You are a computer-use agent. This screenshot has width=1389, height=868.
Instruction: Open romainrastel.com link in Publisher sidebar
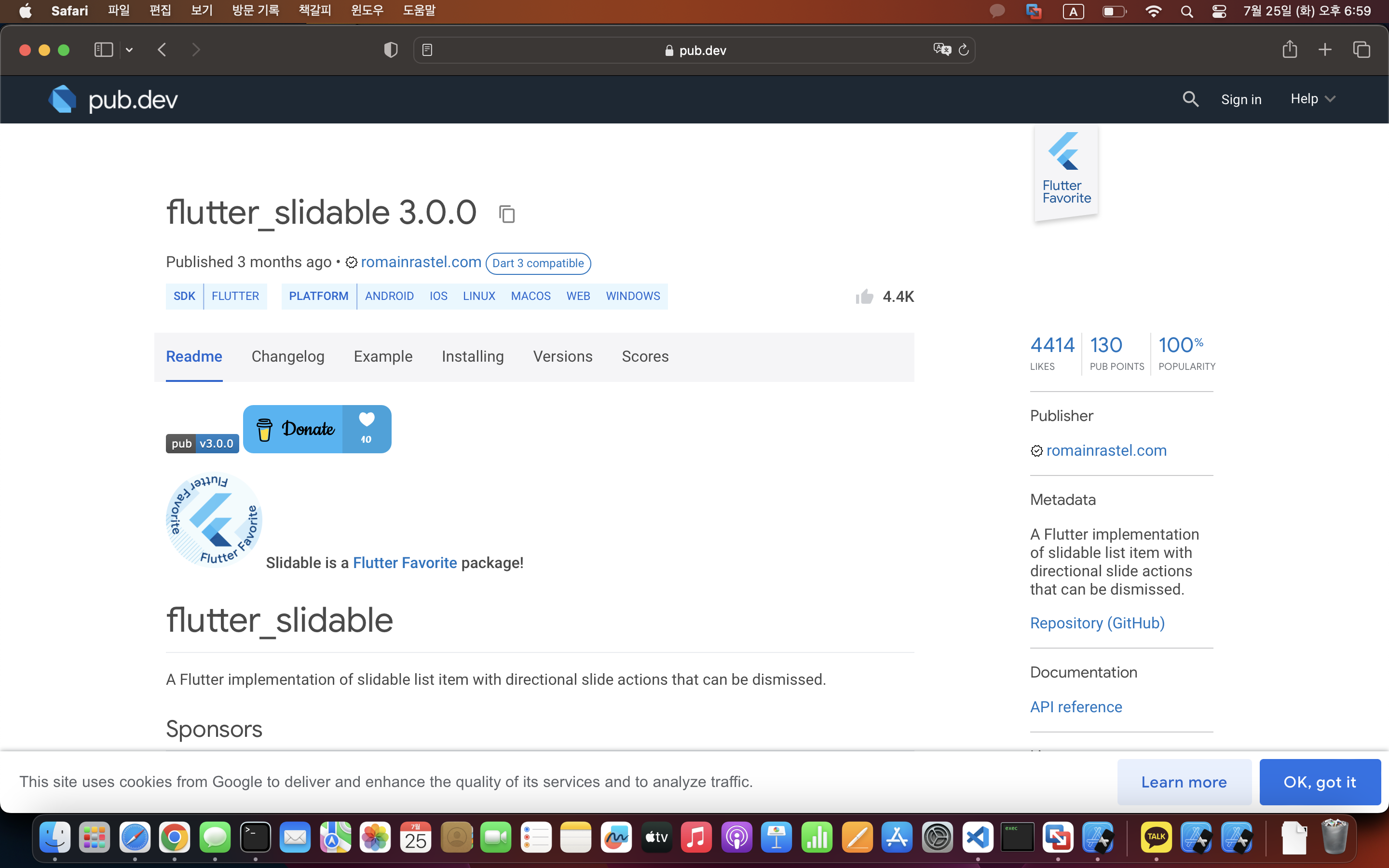tap(1106, 450)
